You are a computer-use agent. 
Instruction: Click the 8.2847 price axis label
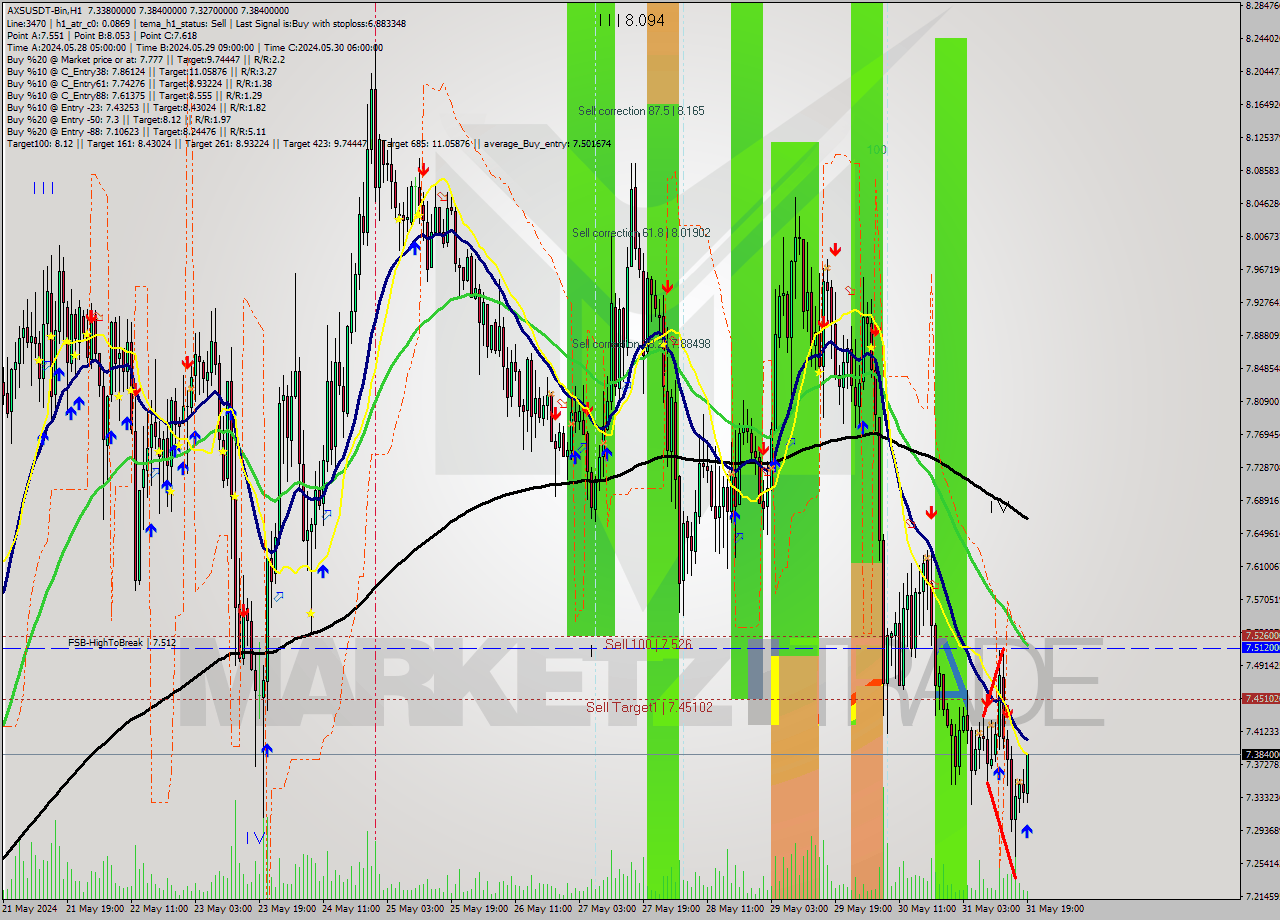click(x=1262, y=6)
